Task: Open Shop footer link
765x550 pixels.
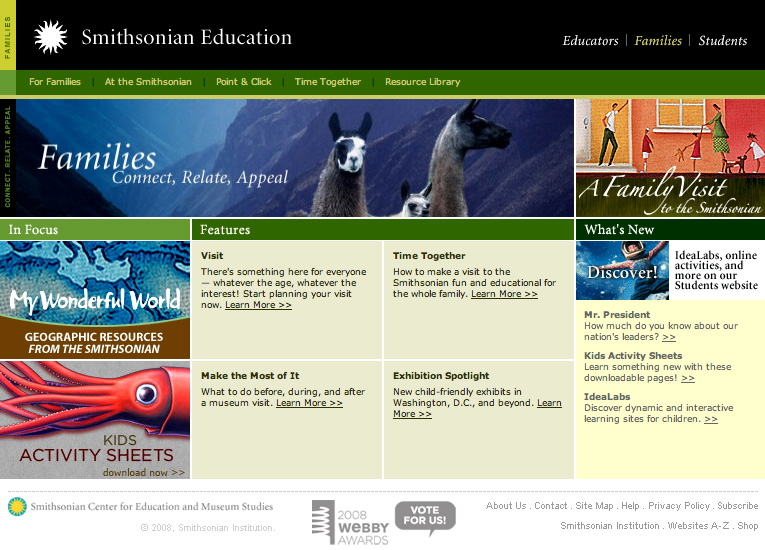Action: click(x=747, y=526)
